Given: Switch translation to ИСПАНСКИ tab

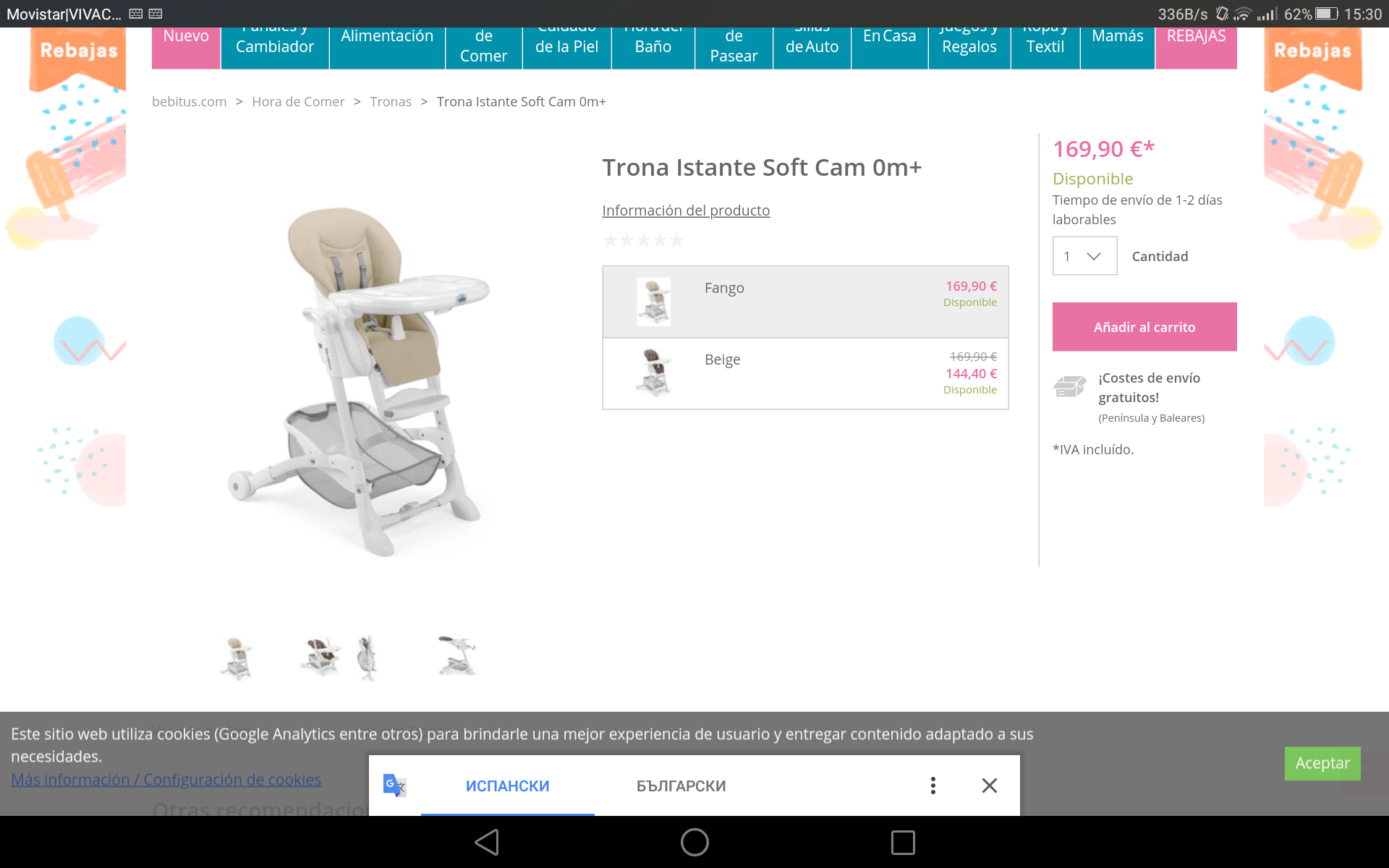Looking at the screenshot, I should [x=508, y=786].
